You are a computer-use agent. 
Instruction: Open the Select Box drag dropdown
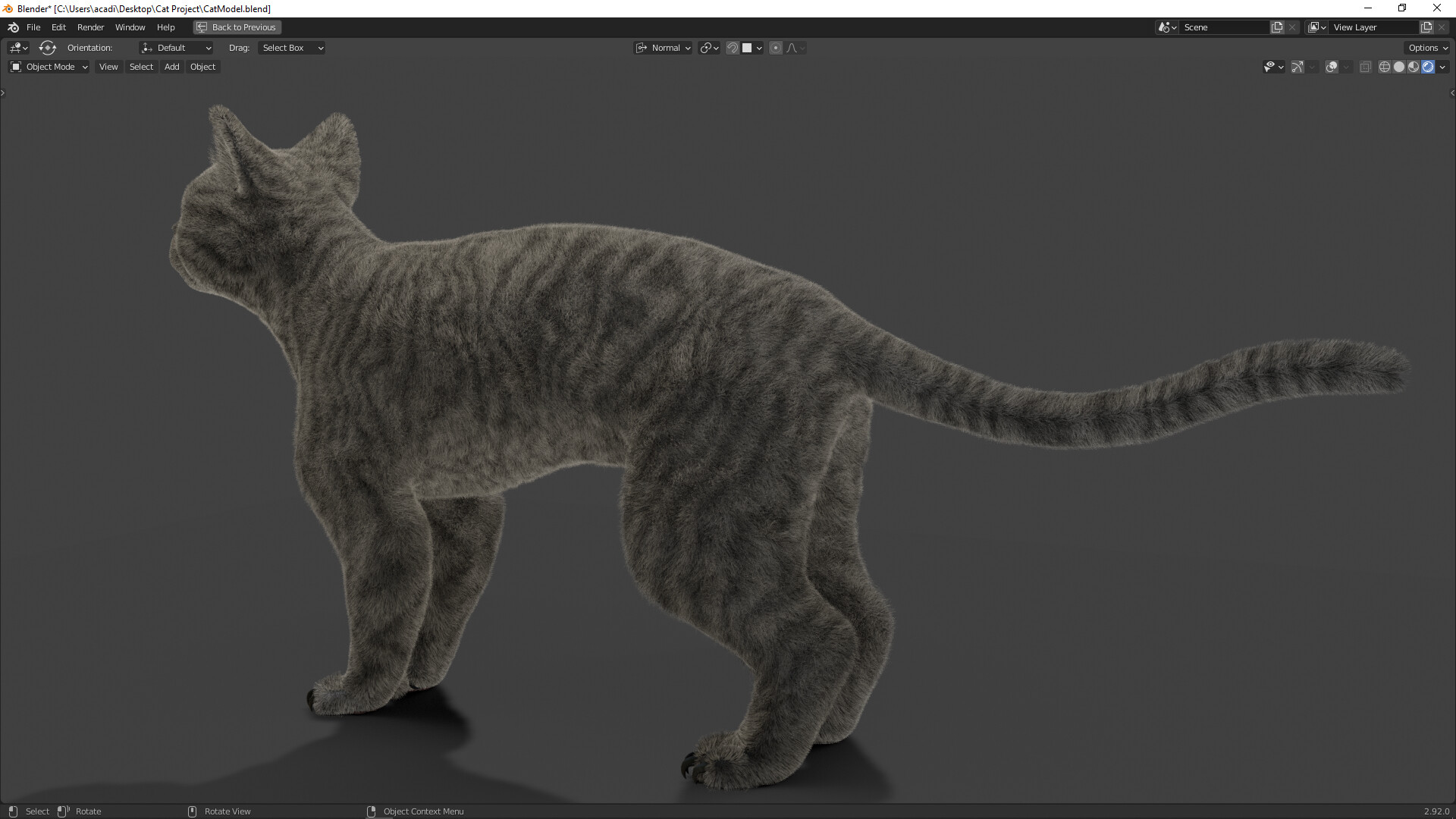point(291,48)
